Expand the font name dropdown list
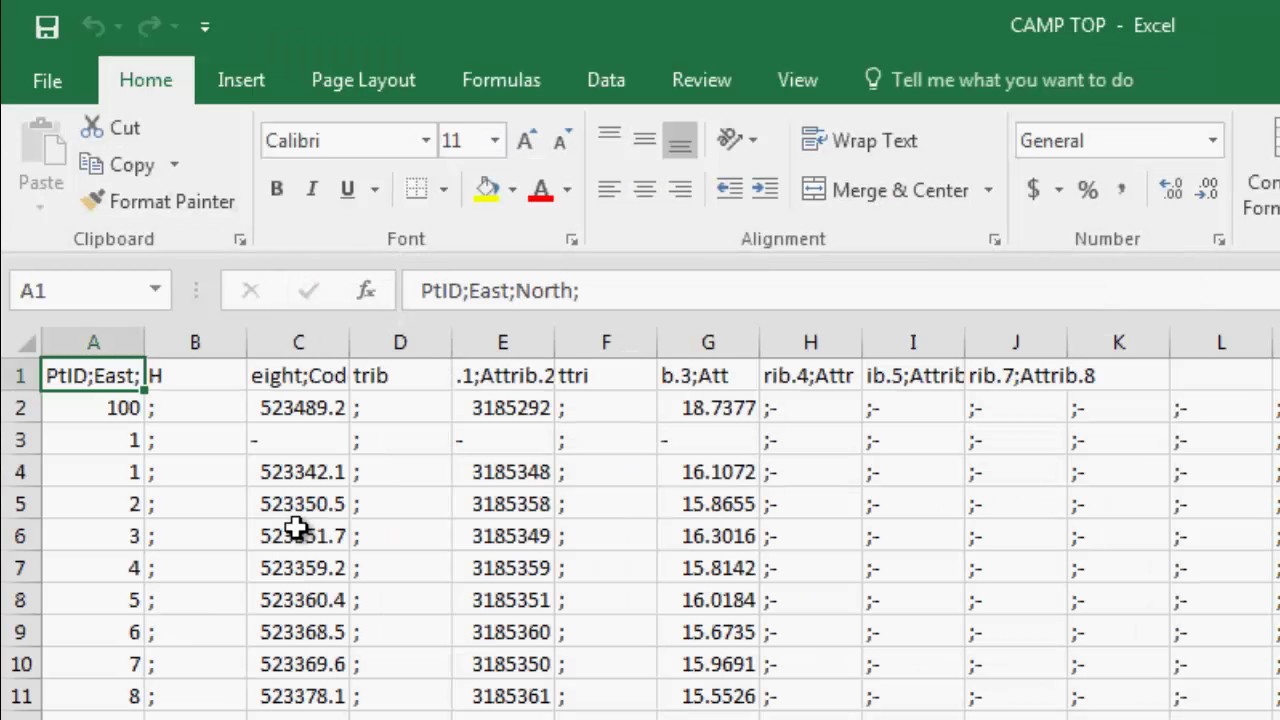 [x=426, y=141]
